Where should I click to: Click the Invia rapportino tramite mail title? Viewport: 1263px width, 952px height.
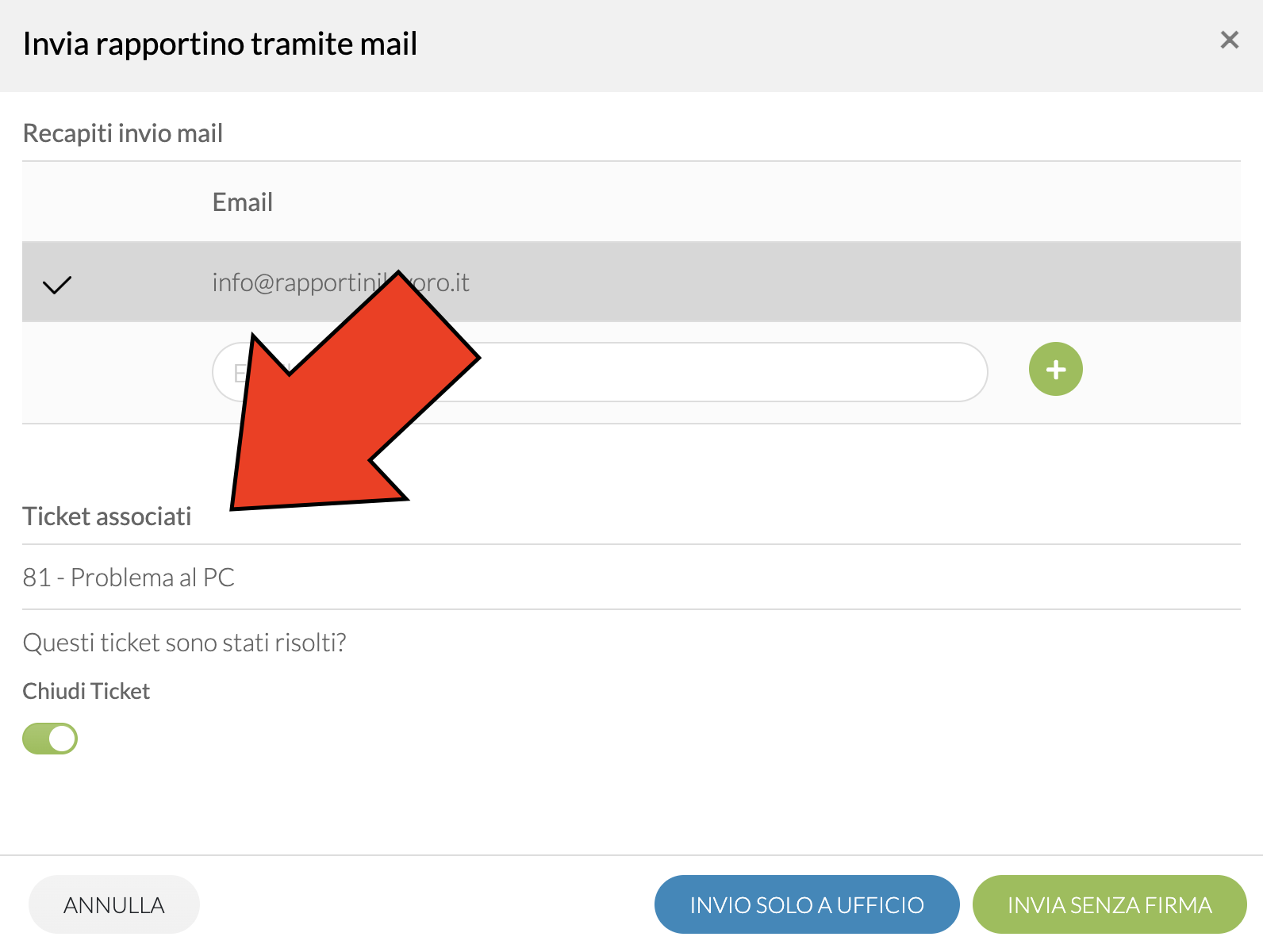point(220,44)
